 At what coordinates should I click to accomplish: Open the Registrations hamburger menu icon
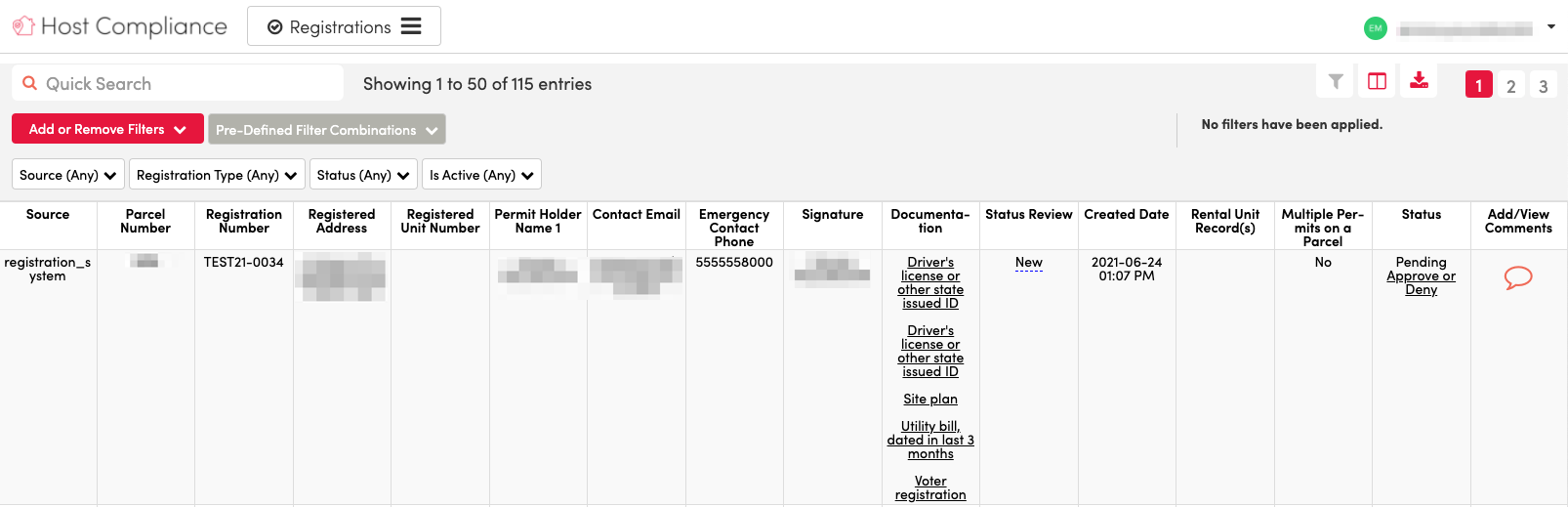pyautogui.click(x=411, y=26)
